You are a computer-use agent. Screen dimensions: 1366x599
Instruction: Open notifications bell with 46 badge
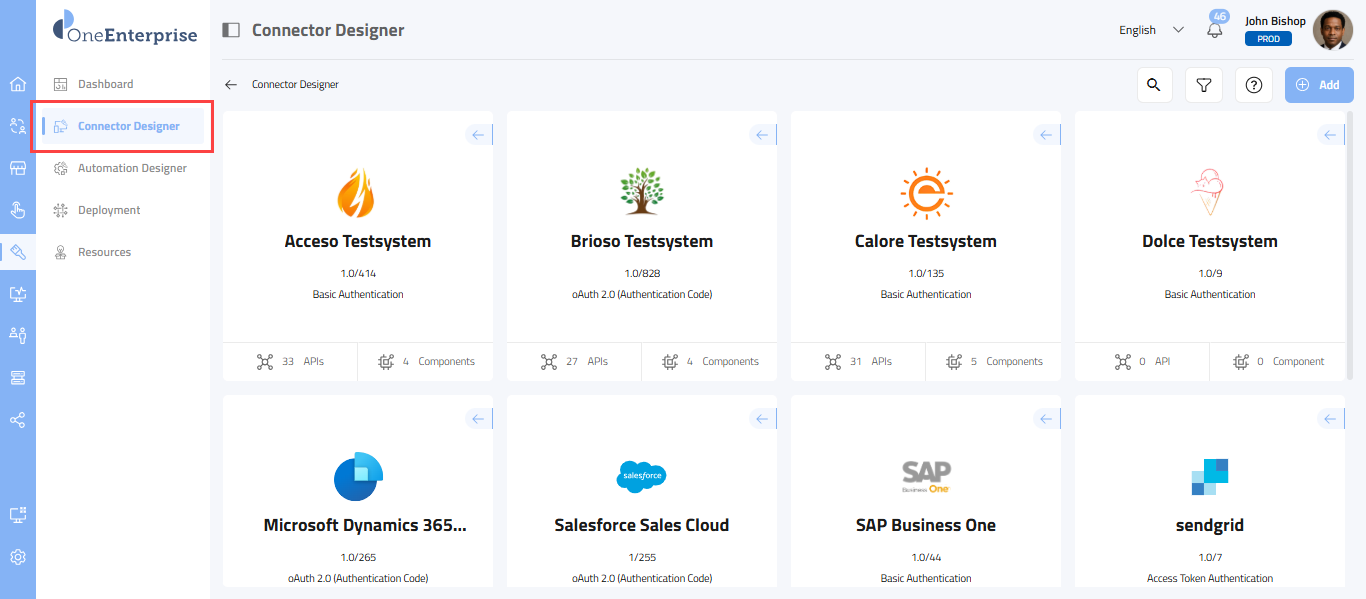tap(1215, 30)
